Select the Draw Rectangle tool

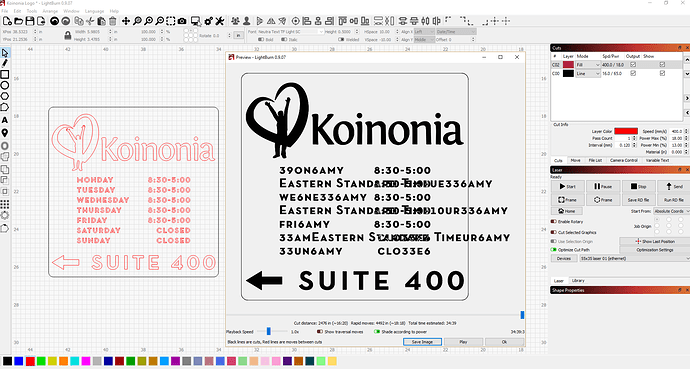click(5, 74)
